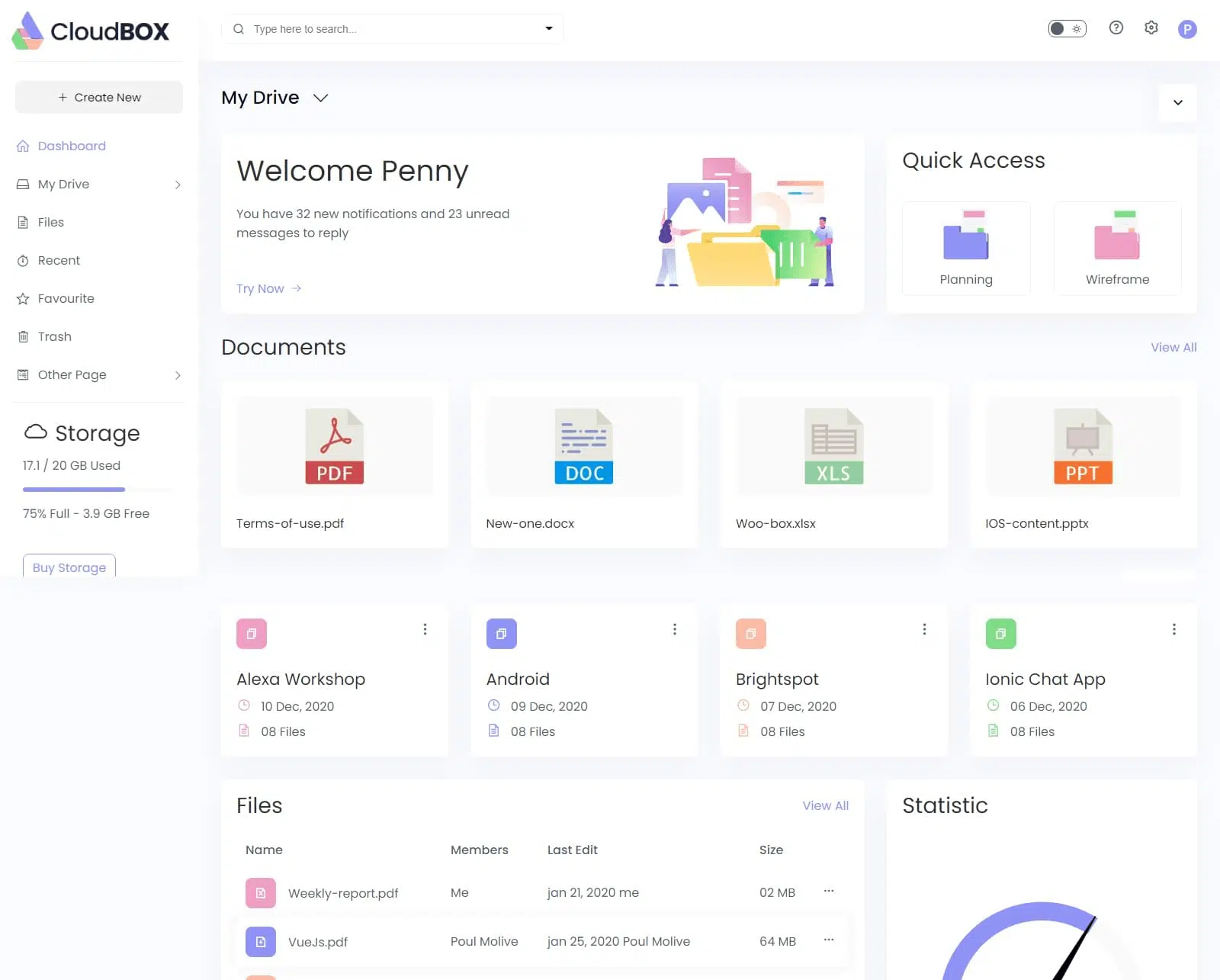The image size is (1220, 980).
Task: Click the settings gear icon in the top bar
Action: (x=1151, y=27)
